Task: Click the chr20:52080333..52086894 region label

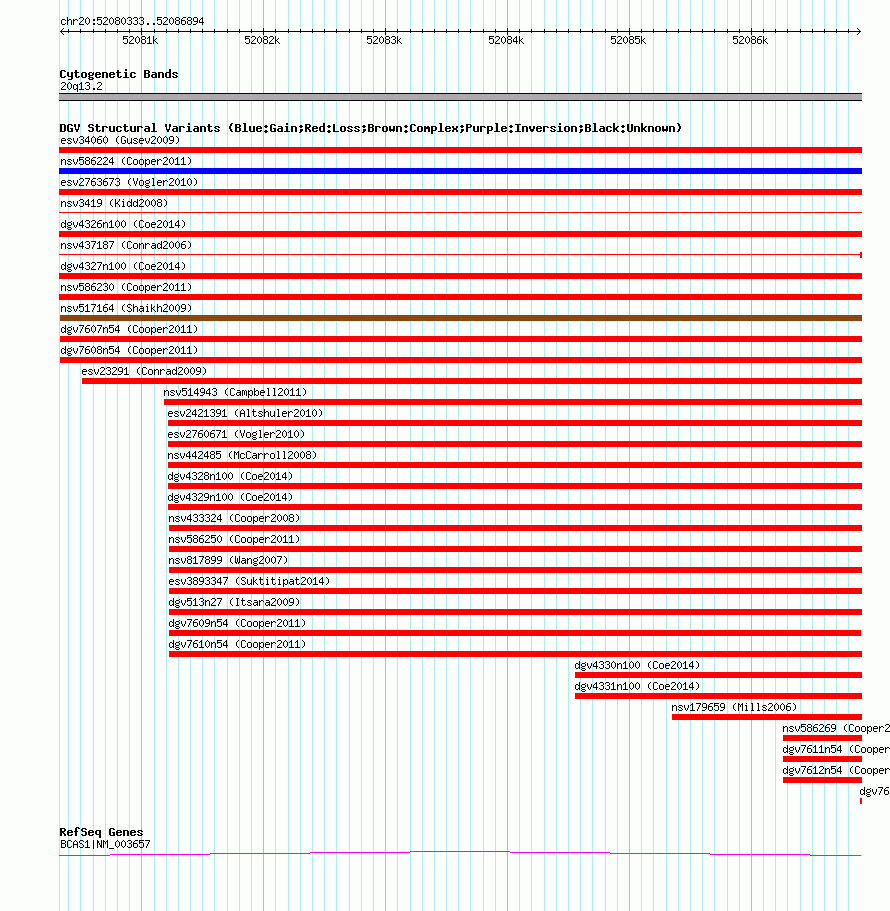Action: [132, 21]
